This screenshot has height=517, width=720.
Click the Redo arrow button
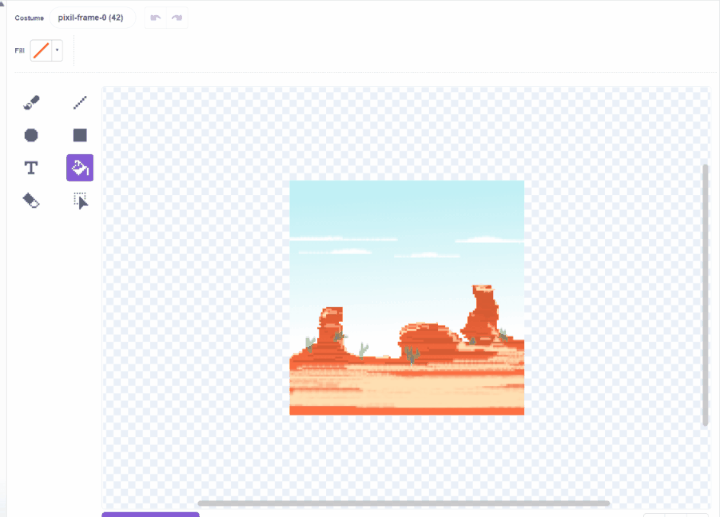(177, 18)
